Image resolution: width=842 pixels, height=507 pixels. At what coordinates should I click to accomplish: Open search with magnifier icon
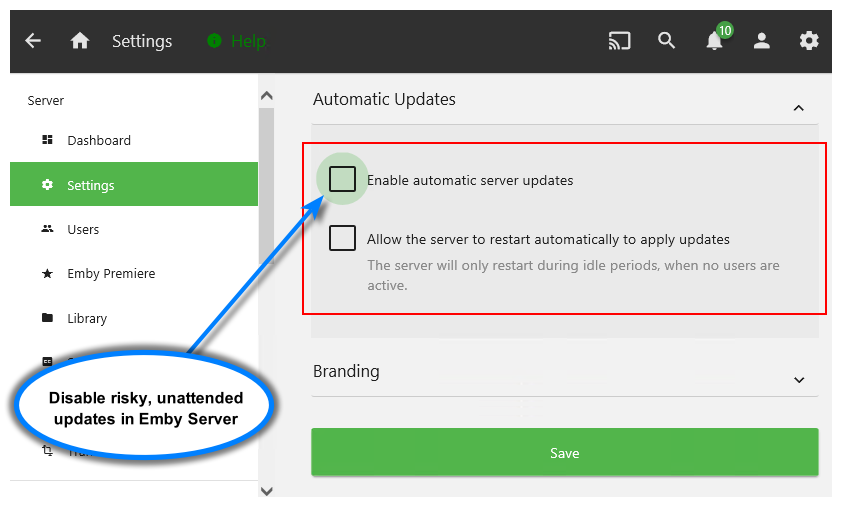[x=667, y=41]
